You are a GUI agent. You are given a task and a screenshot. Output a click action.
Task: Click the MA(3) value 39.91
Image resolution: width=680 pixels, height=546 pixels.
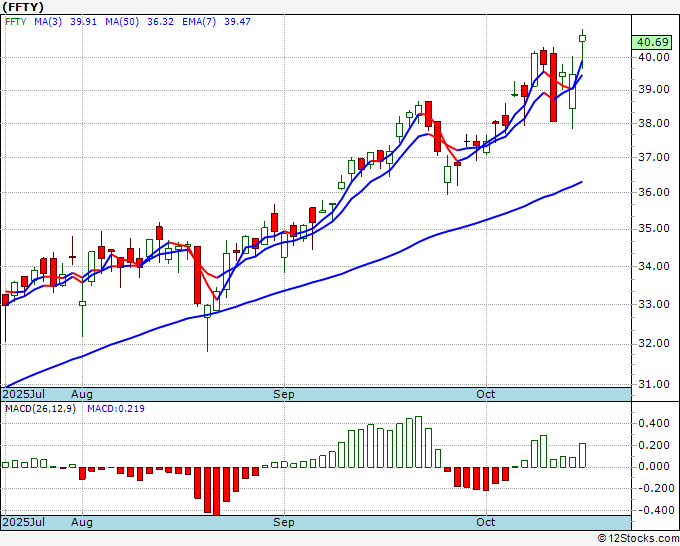tap(83, 22)
